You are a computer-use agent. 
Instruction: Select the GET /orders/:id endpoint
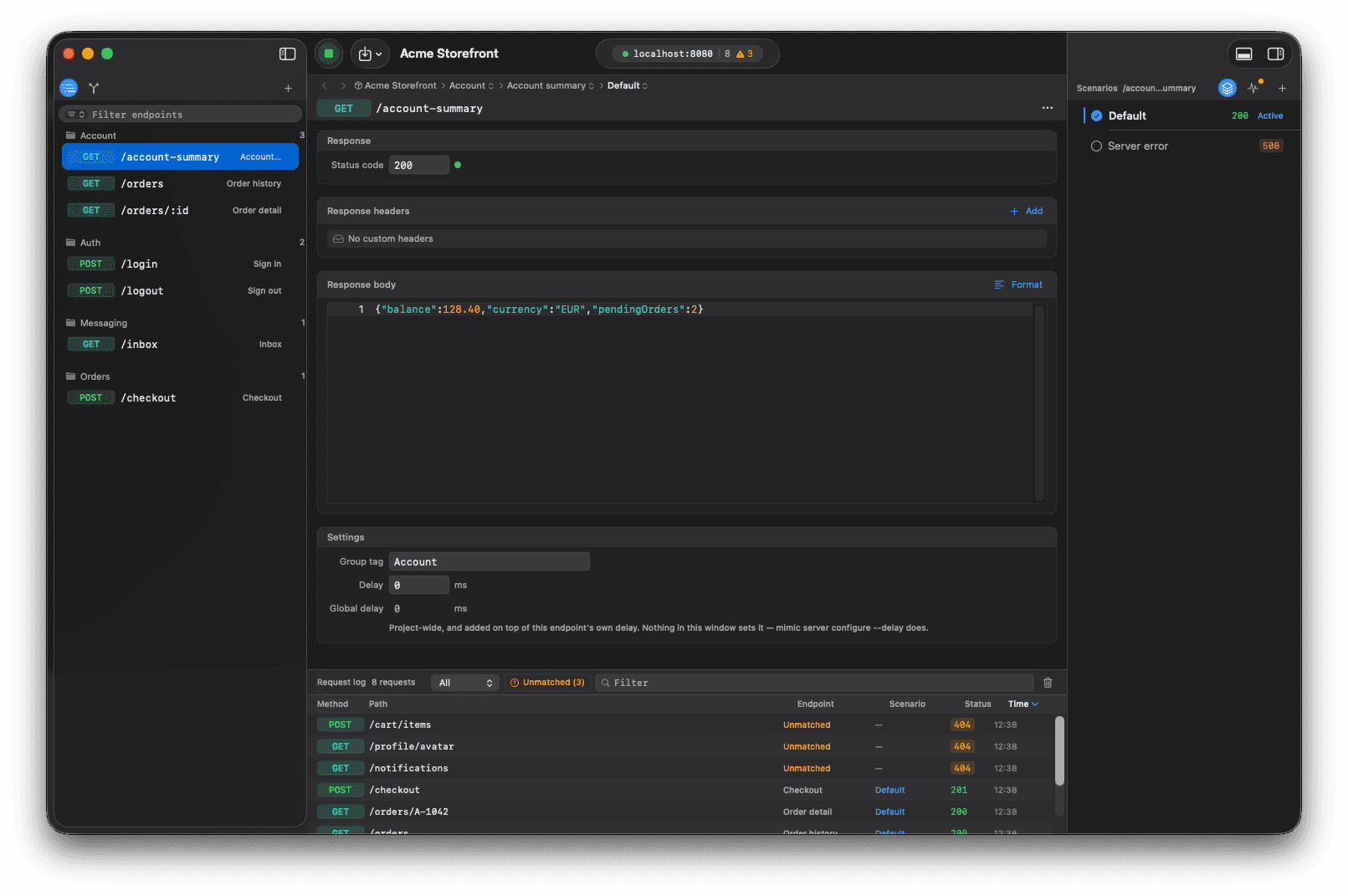tap(180, 210)
